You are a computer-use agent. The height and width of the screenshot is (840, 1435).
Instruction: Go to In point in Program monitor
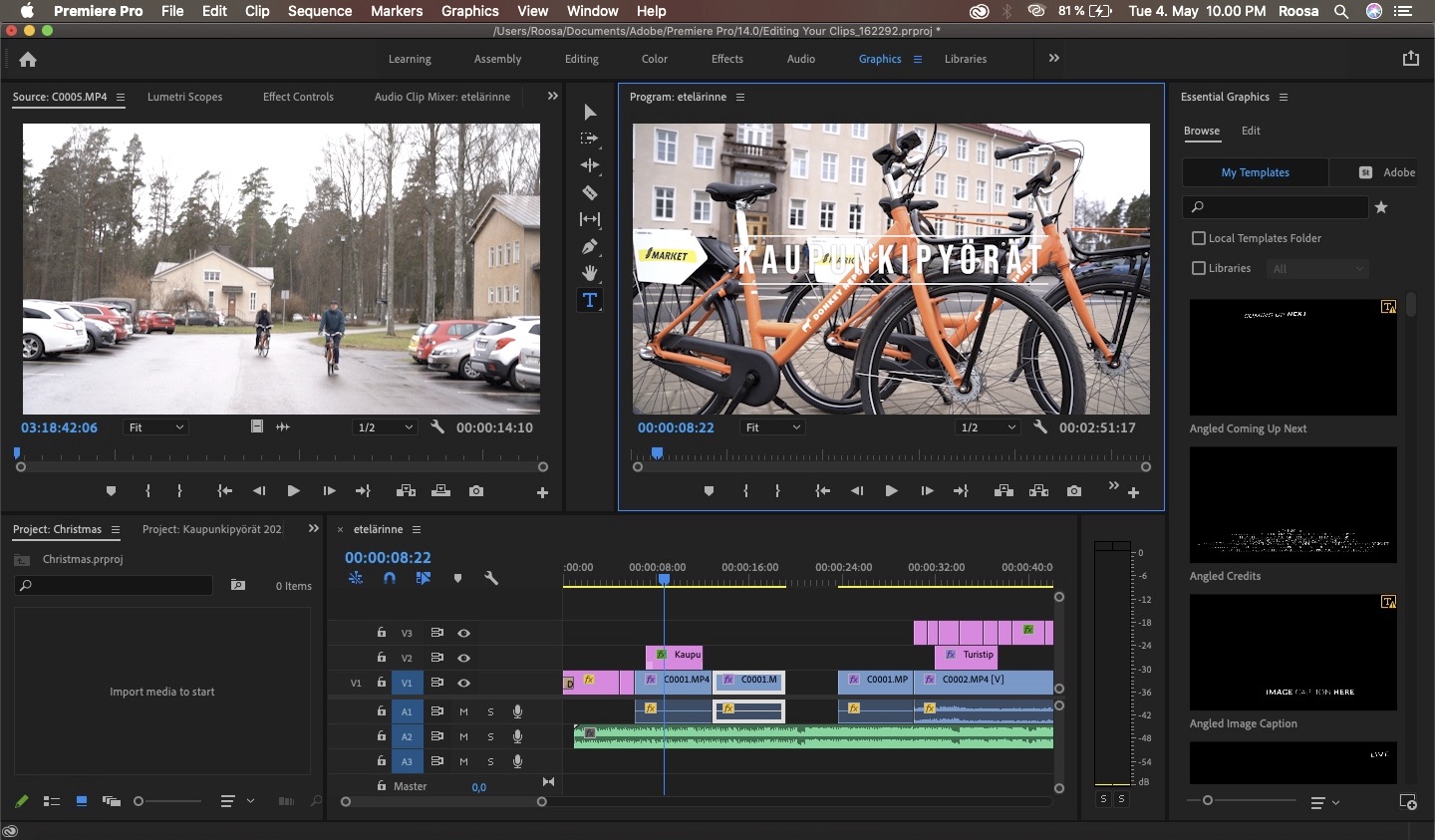click(x=822, y=491)
